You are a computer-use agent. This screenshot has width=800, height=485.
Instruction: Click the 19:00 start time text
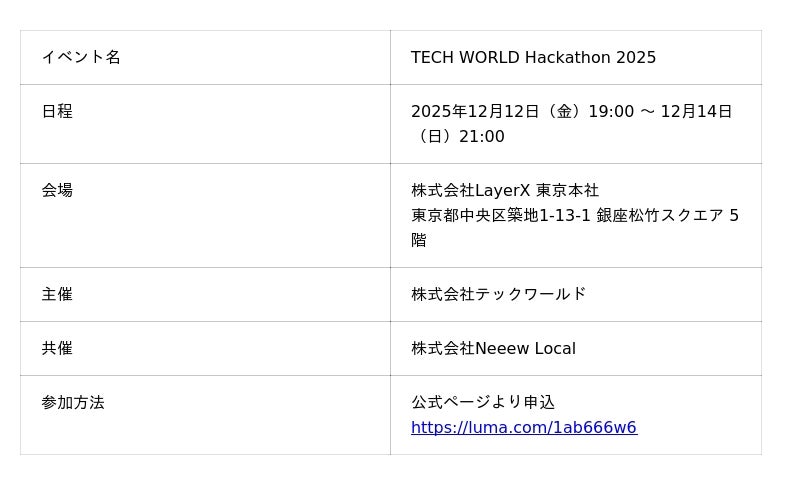point(610,112)
